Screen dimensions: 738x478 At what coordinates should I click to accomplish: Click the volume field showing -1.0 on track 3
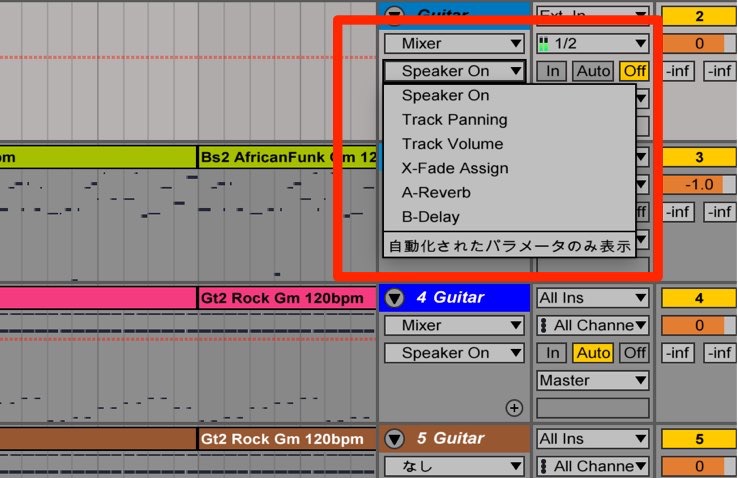[699, 184]
